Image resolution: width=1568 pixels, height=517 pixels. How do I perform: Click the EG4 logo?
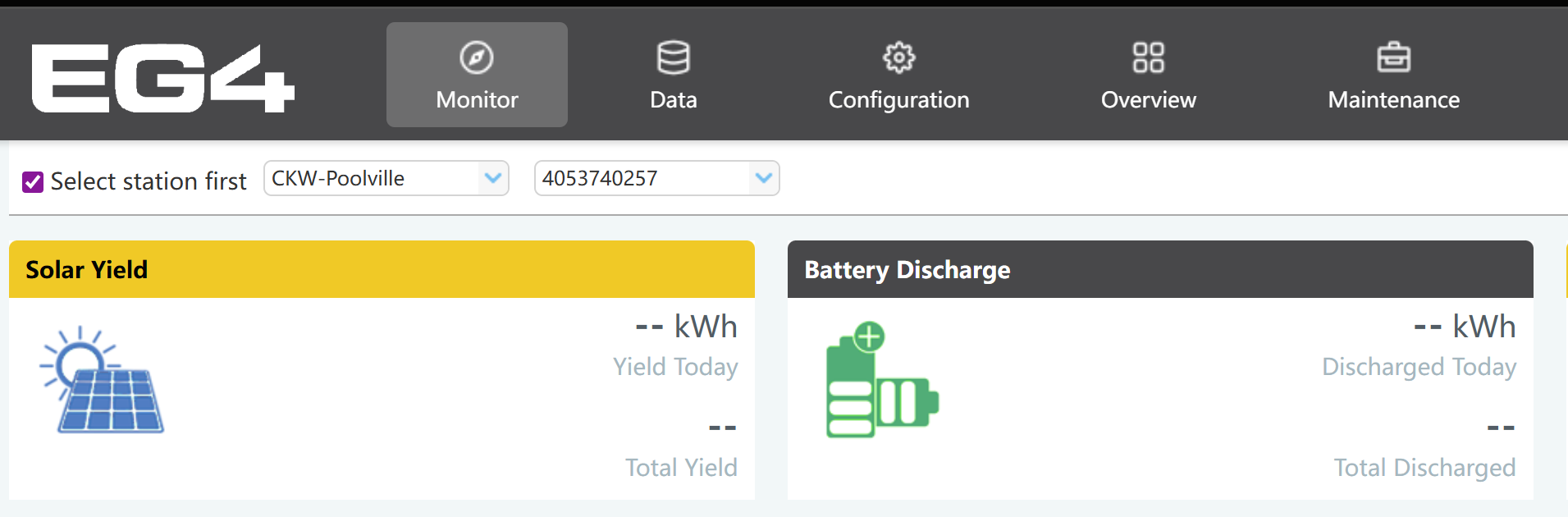pos(162,78)
